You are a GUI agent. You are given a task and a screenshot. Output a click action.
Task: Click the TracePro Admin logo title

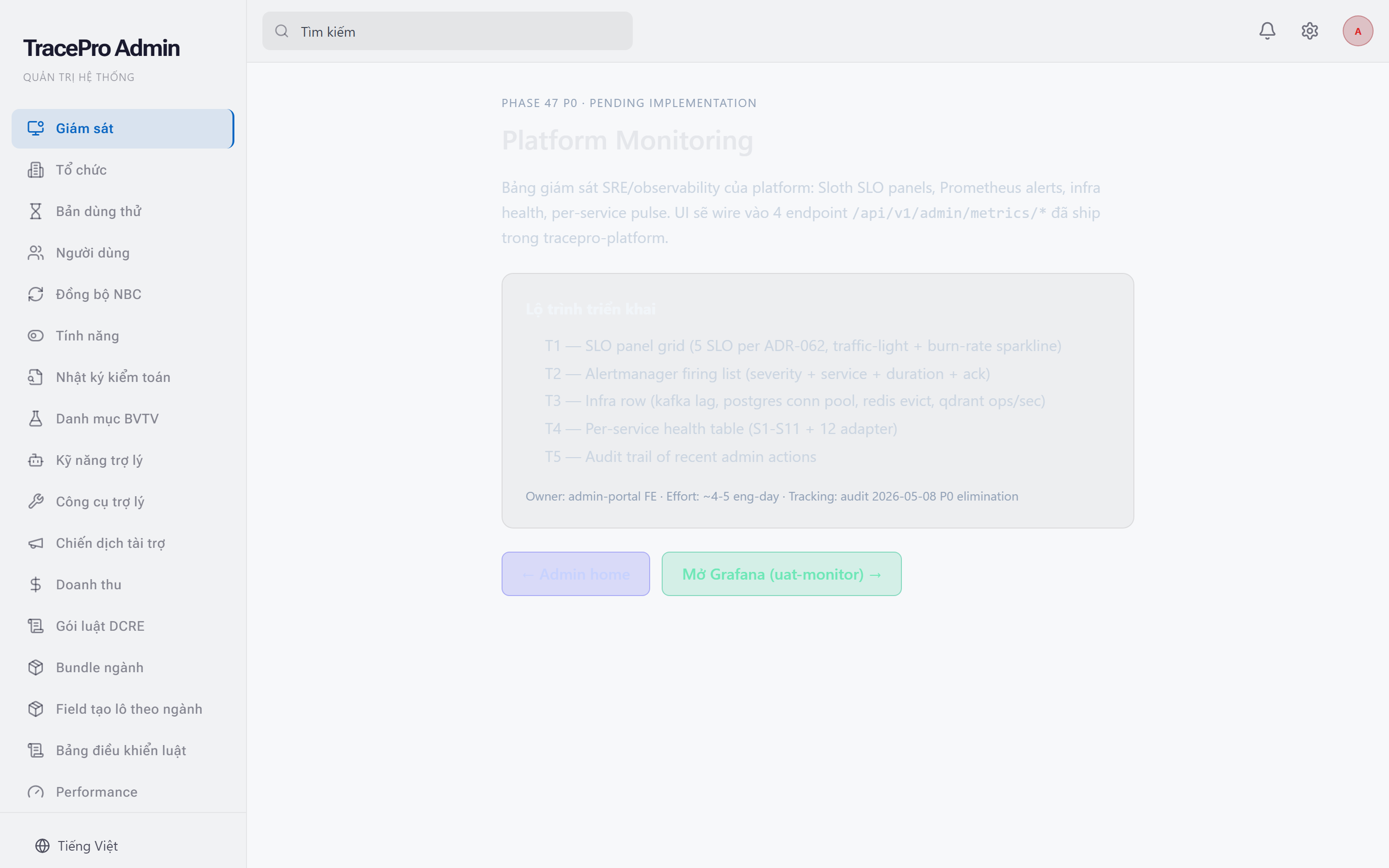101,48
